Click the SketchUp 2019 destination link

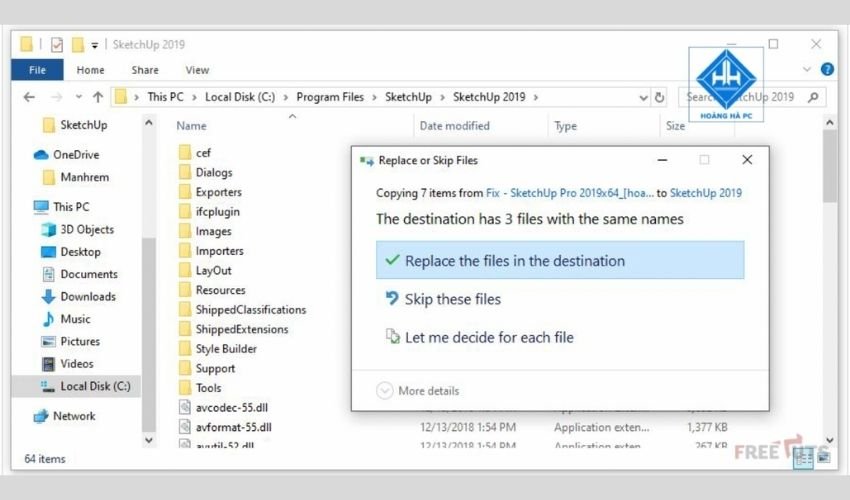(705, 193)
